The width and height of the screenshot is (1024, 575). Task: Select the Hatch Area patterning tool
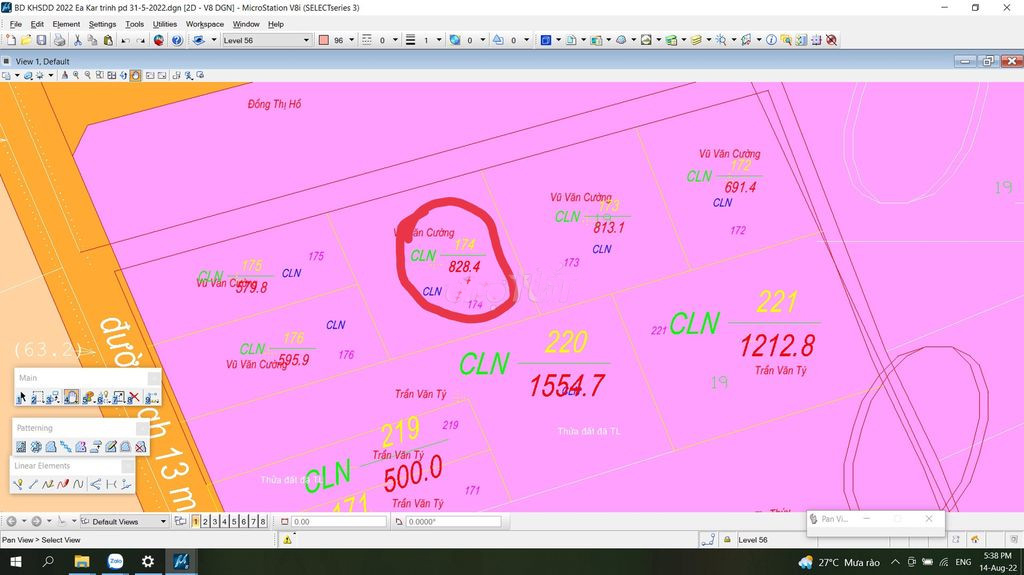21,447
